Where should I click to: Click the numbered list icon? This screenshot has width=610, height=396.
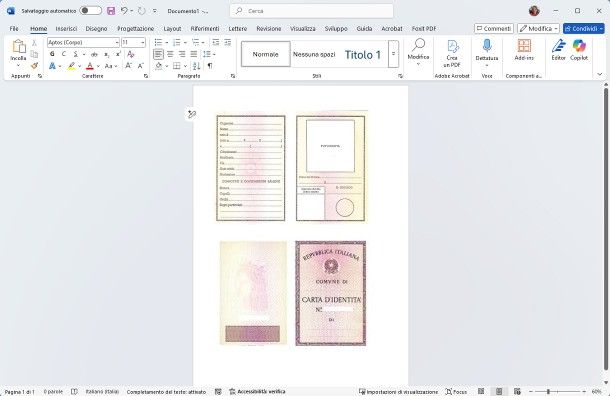(x=177, y=42)
